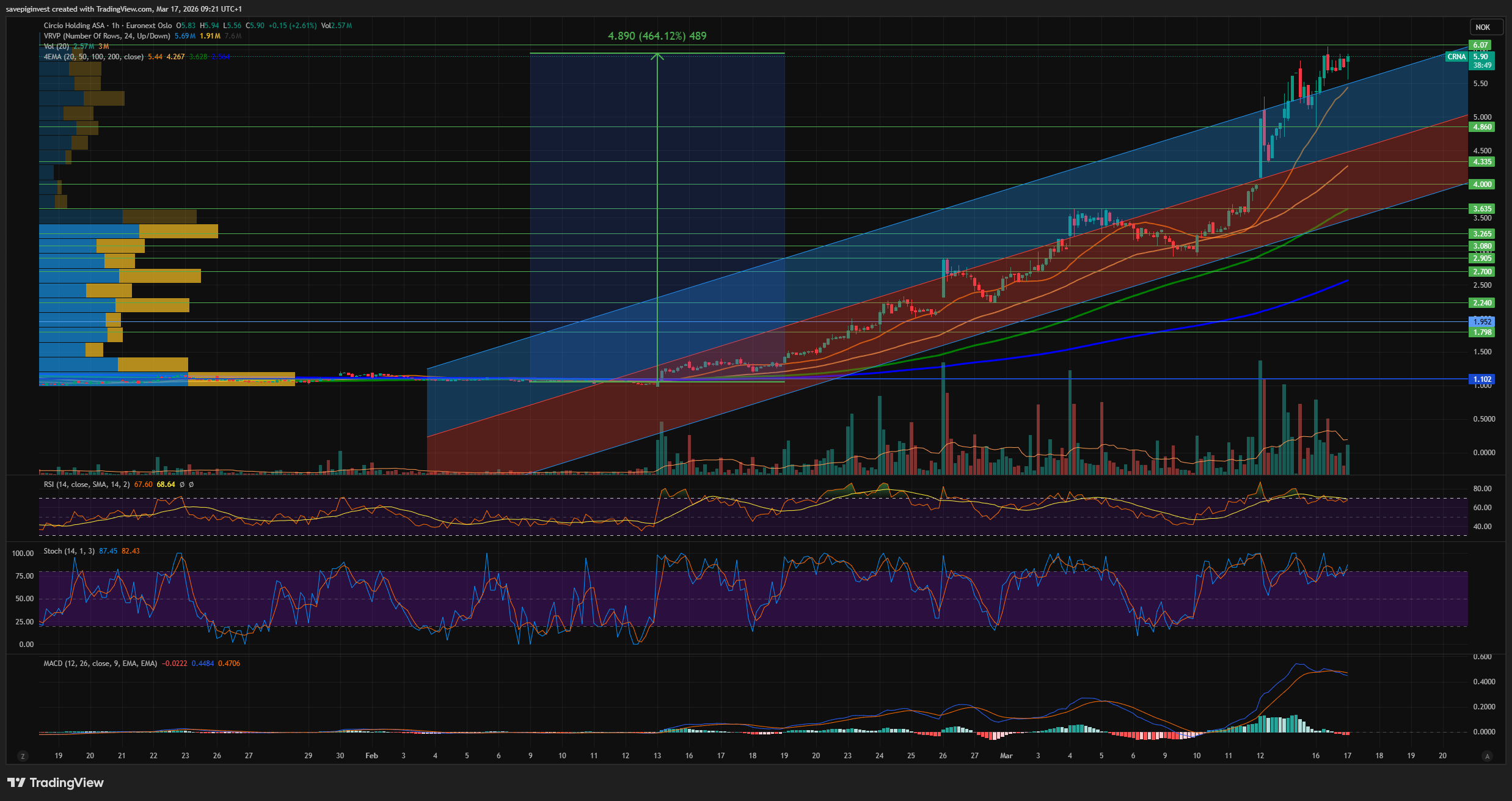Select the Vol (20) indicator legend
The height and width of the screenshot is (801, 1512).
coord(56,46)
